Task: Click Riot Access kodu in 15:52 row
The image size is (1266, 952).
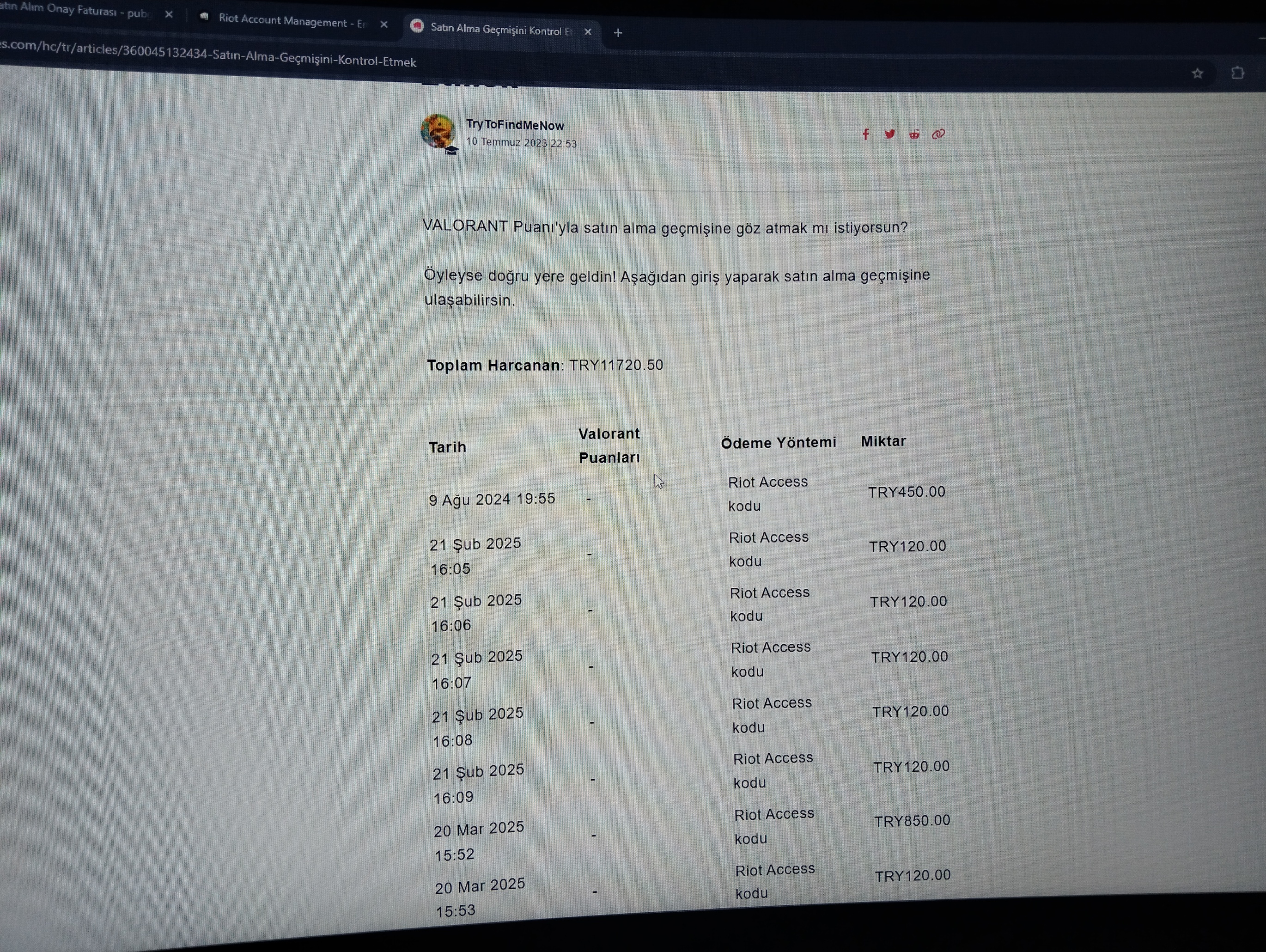Action: [x=774, y=826]
